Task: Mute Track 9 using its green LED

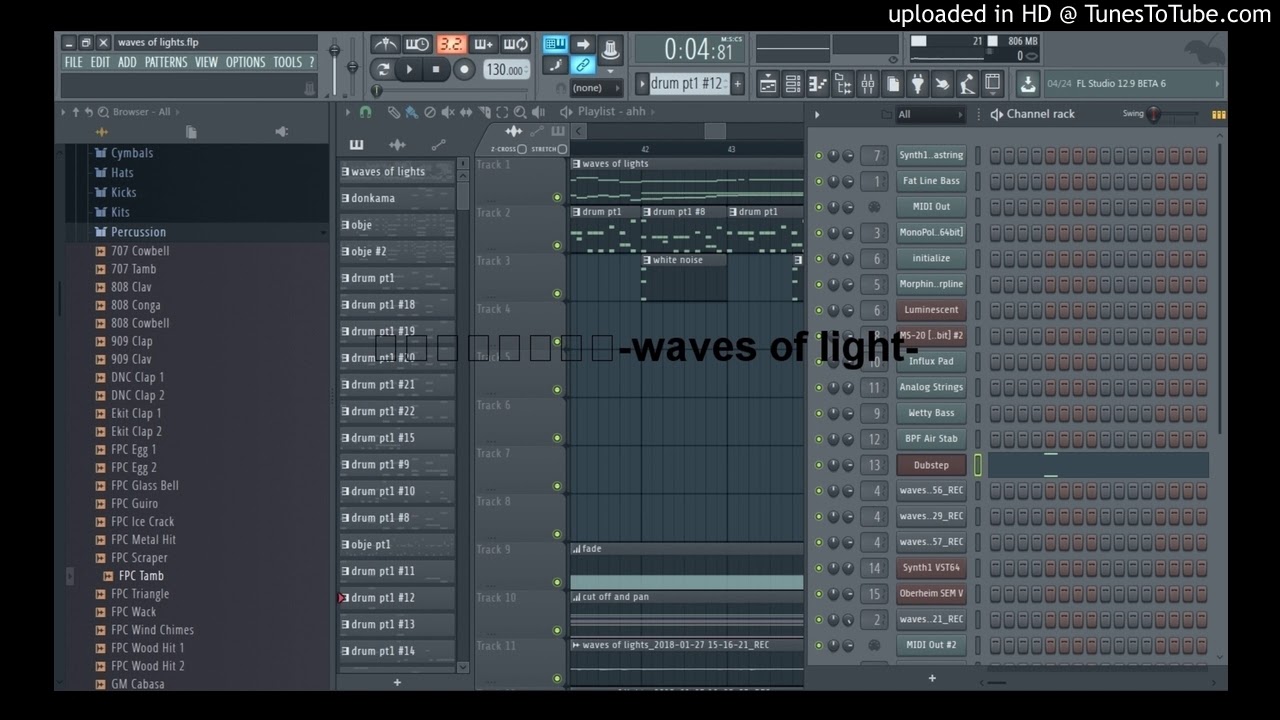Action: click(x=557, y=582)
